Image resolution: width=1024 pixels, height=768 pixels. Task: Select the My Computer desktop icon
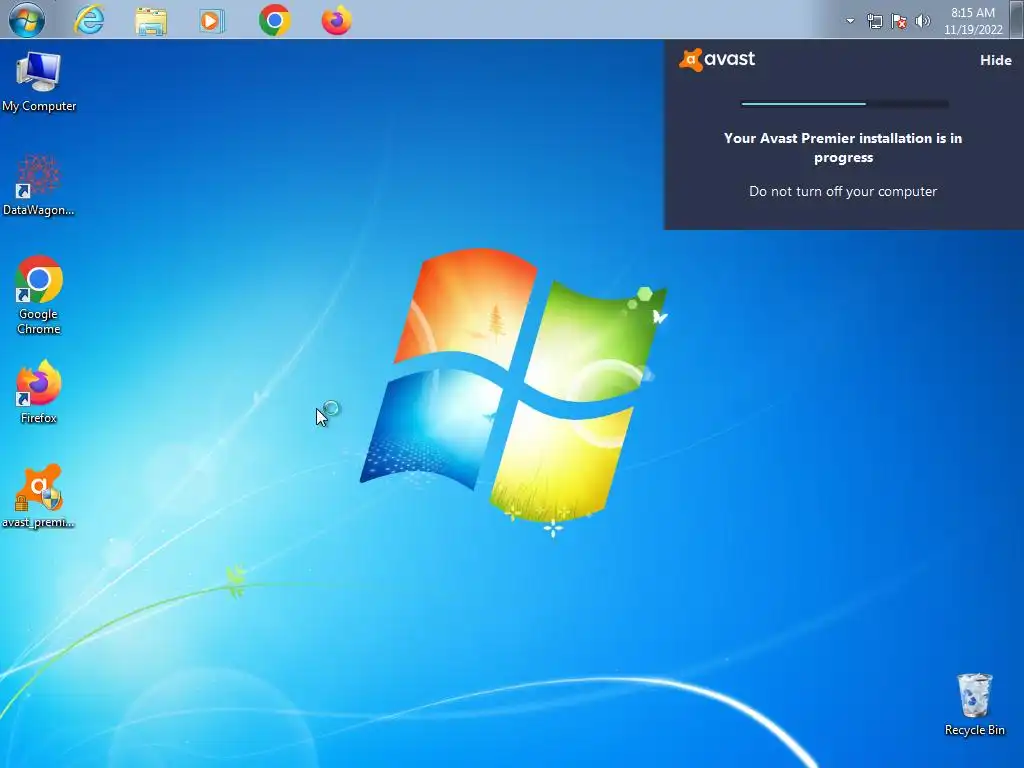39,82
